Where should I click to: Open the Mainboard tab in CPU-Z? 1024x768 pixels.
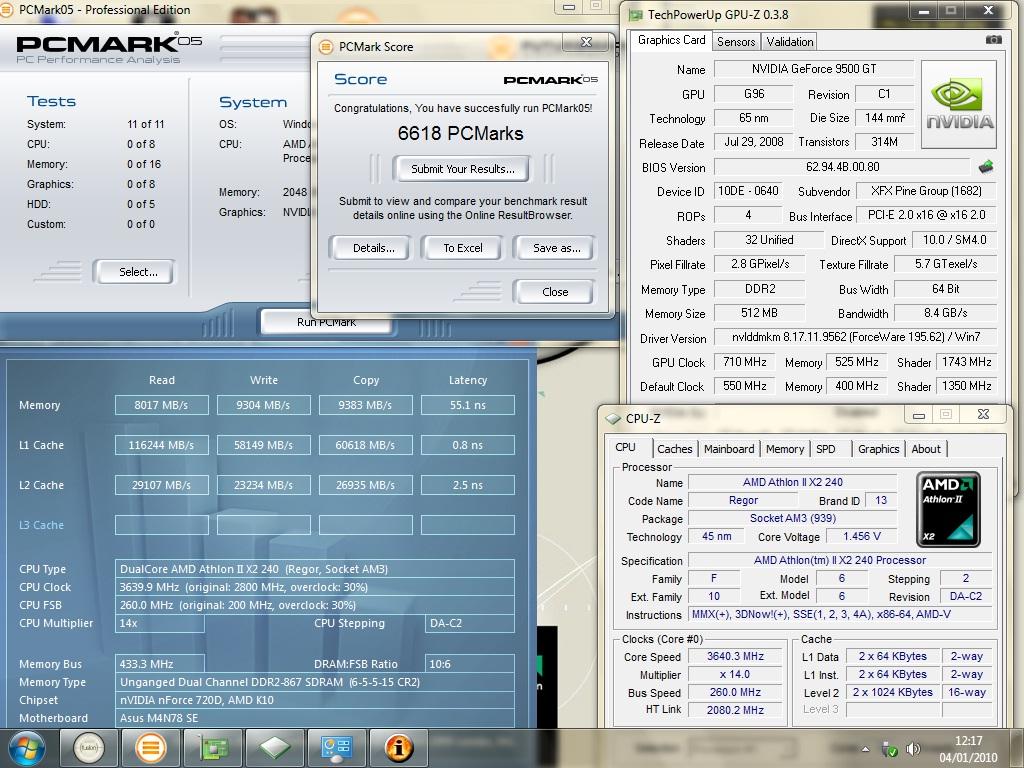click(729, 449)
